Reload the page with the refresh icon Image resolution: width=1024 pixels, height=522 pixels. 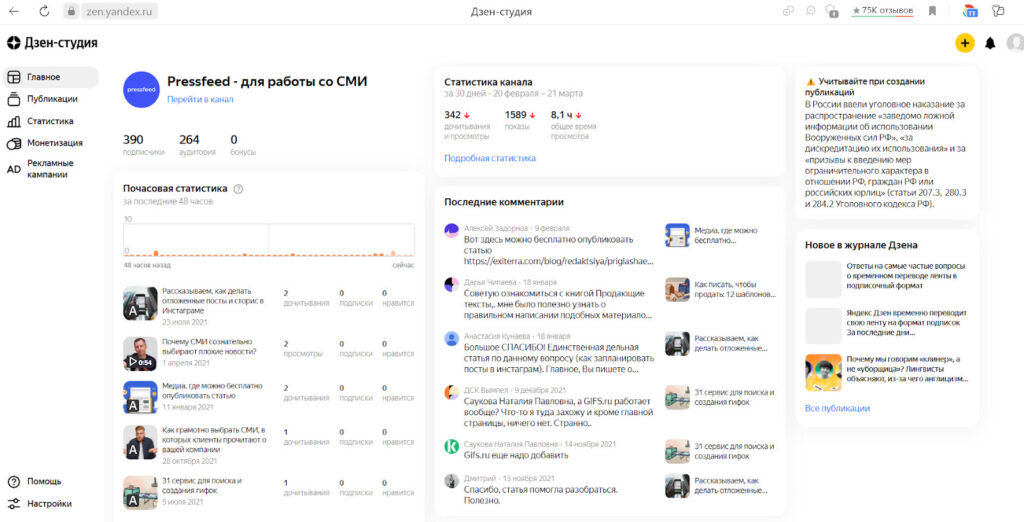coord(44,11)
